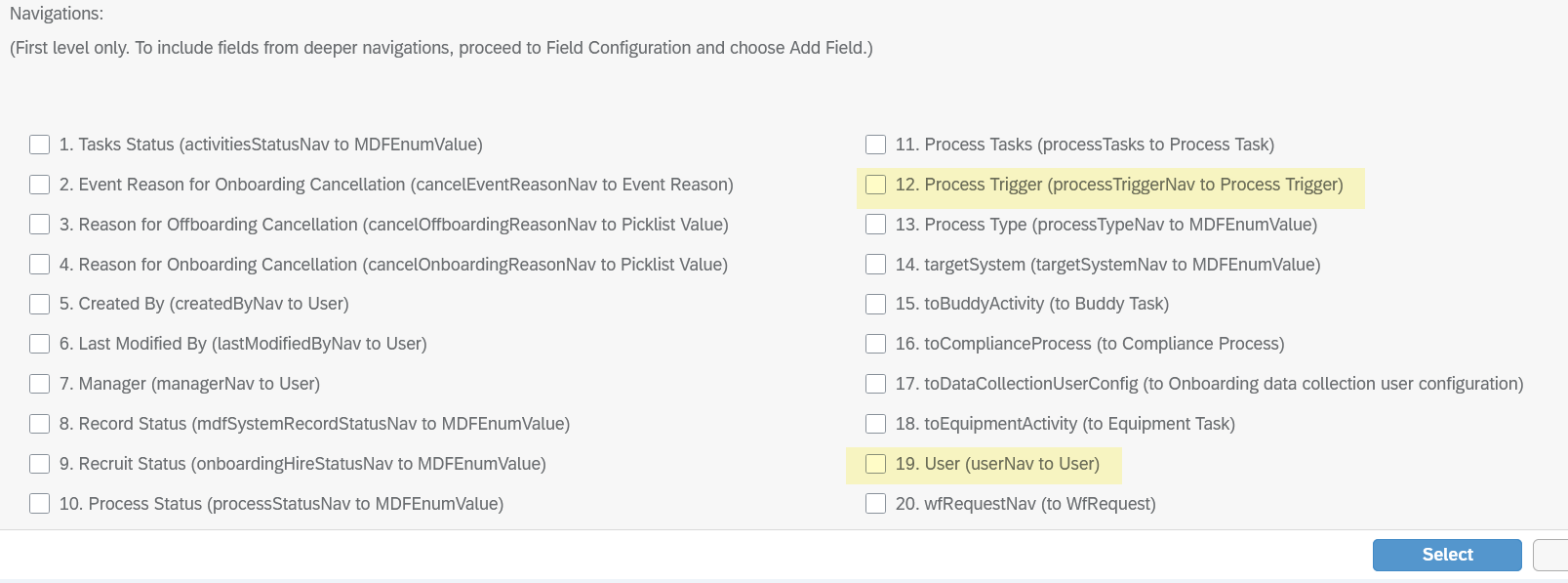
Task: Tick the Last Modified By checkbox
Action: tap(39, 344)
